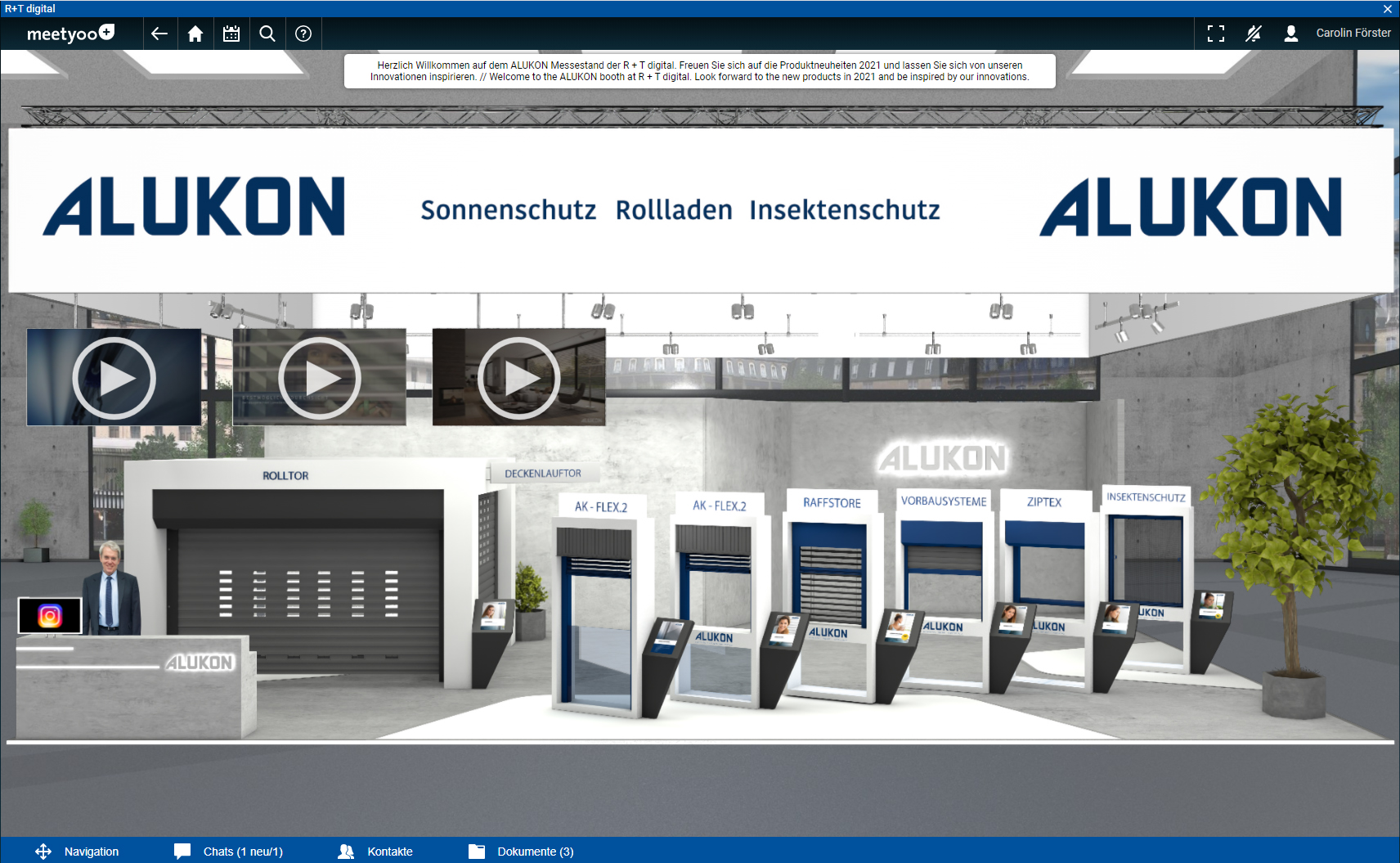
Task: Open the search magnifier icon
Action: [x=267, y=34]
